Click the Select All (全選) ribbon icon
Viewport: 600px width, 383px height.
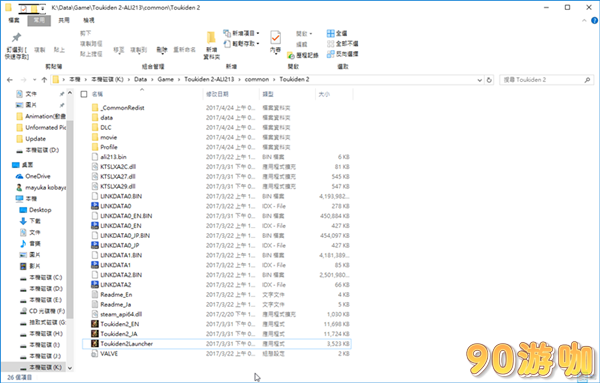pos(331,33)
